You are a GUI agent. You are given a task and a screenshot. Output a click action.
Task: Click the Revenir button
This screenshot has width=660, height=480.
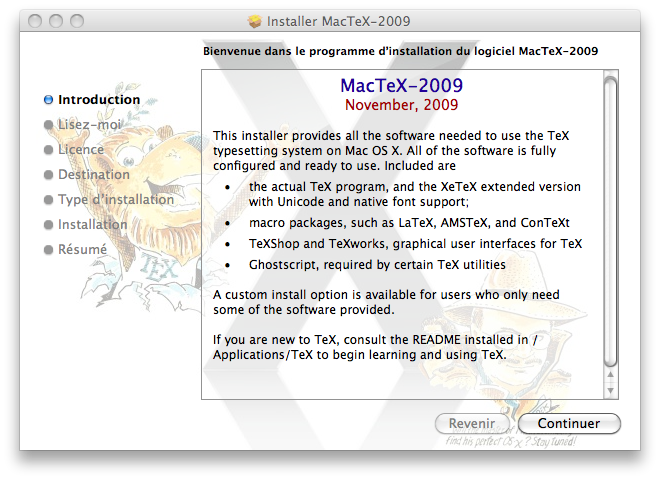(472, 423)
